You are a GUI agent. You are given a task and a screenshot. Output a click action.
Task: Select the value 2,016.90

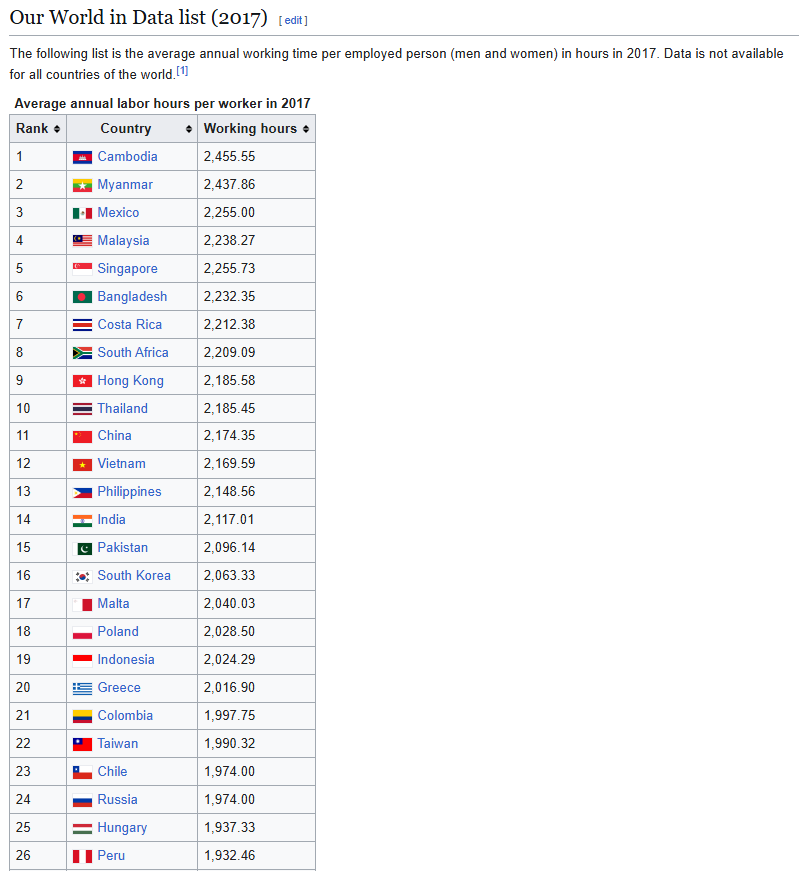click(x=229, y=688)
